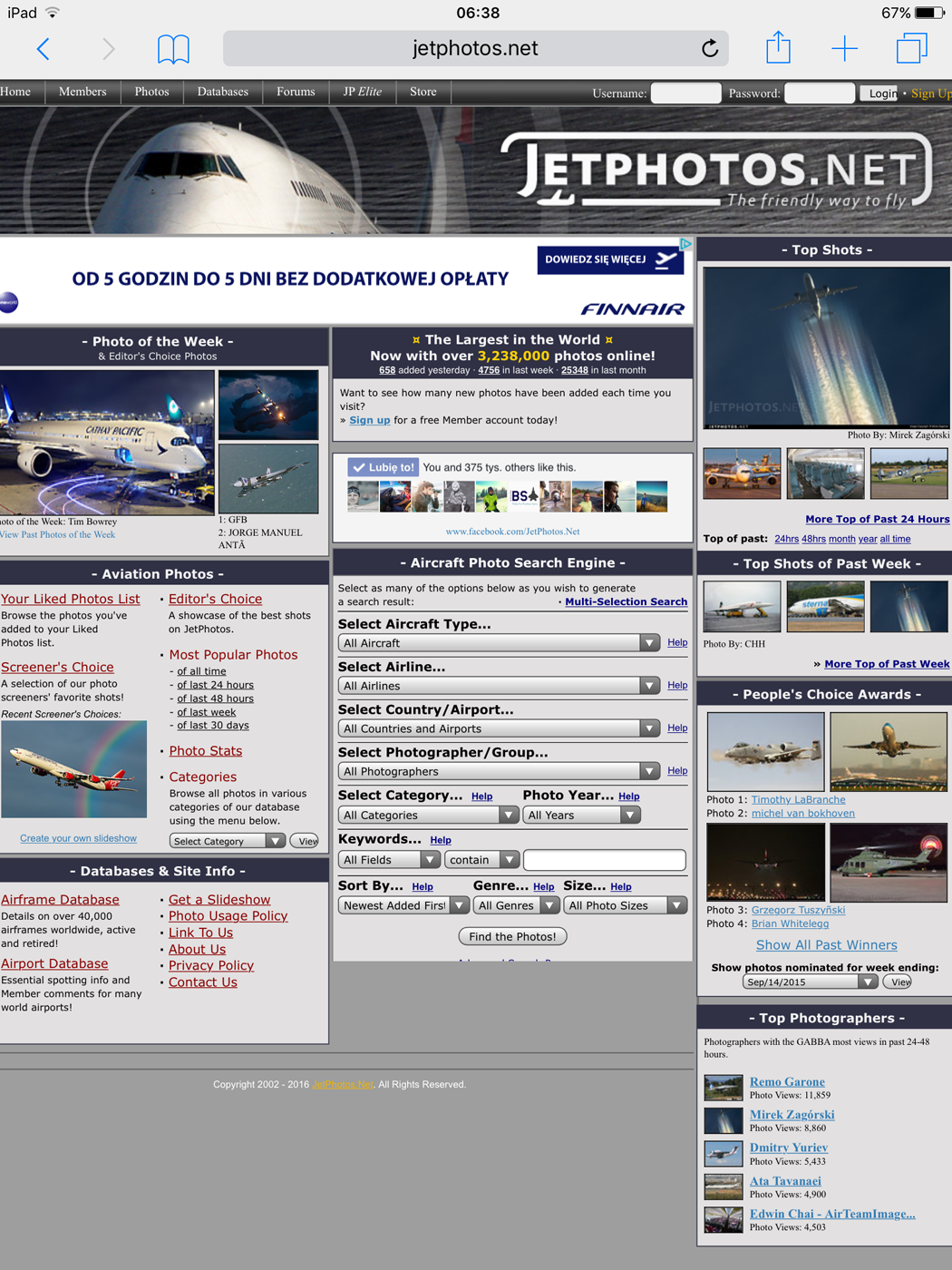Open the Editor's Choice link
Image resolution: width=952 pixels, height=1270 pixels.
click(215, 599)
